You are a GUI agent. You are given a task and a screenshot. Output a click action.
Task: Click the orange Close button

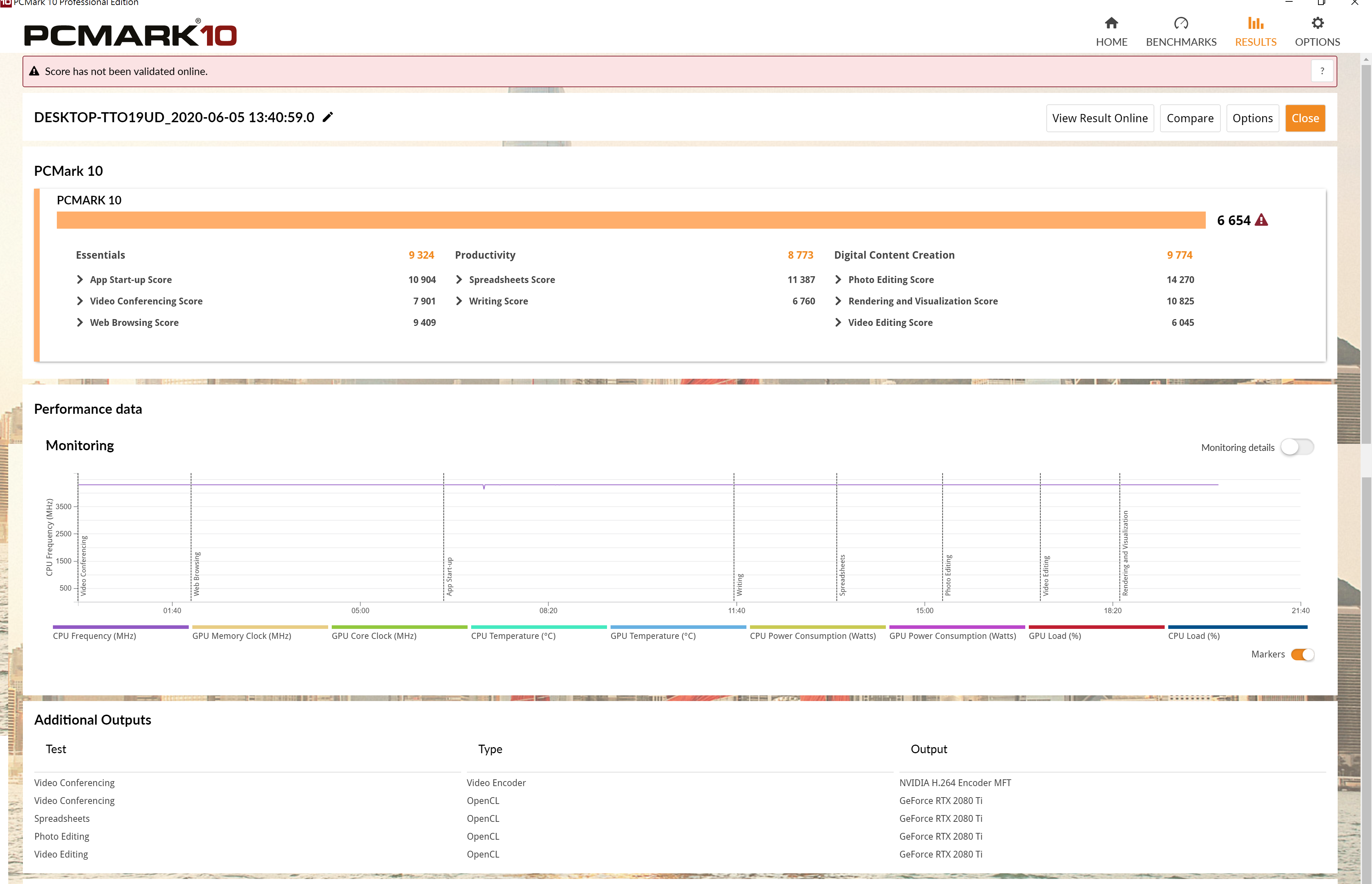[x=1305, y=118]
